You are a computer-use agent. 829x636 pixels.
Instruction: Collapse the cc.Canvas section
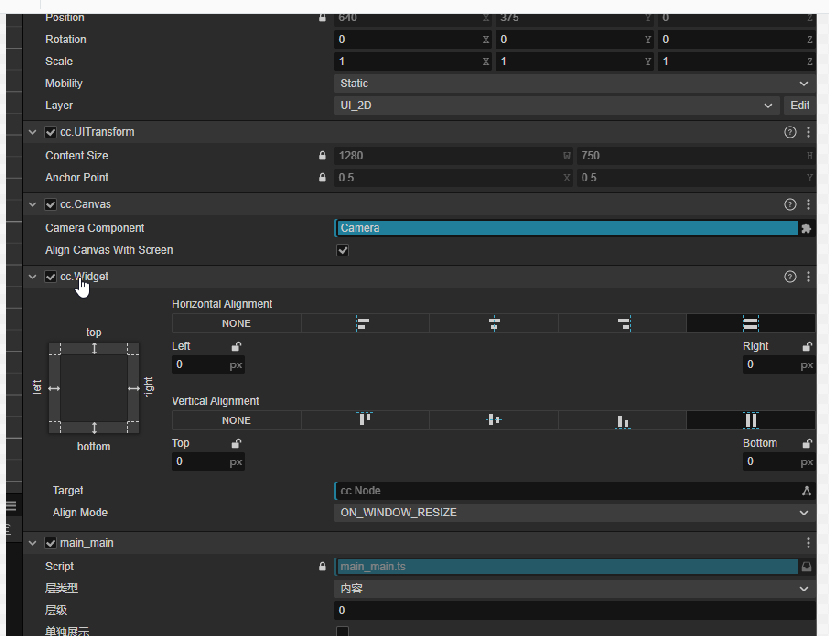[x=33, y=205]
